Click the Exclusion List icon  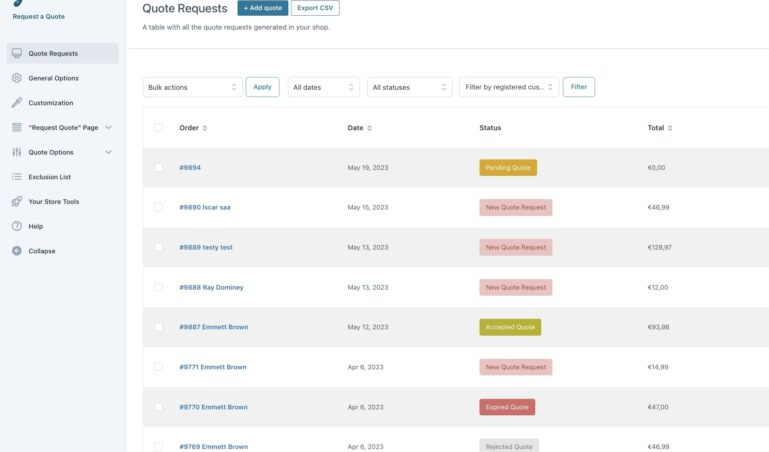click(17, 177)
